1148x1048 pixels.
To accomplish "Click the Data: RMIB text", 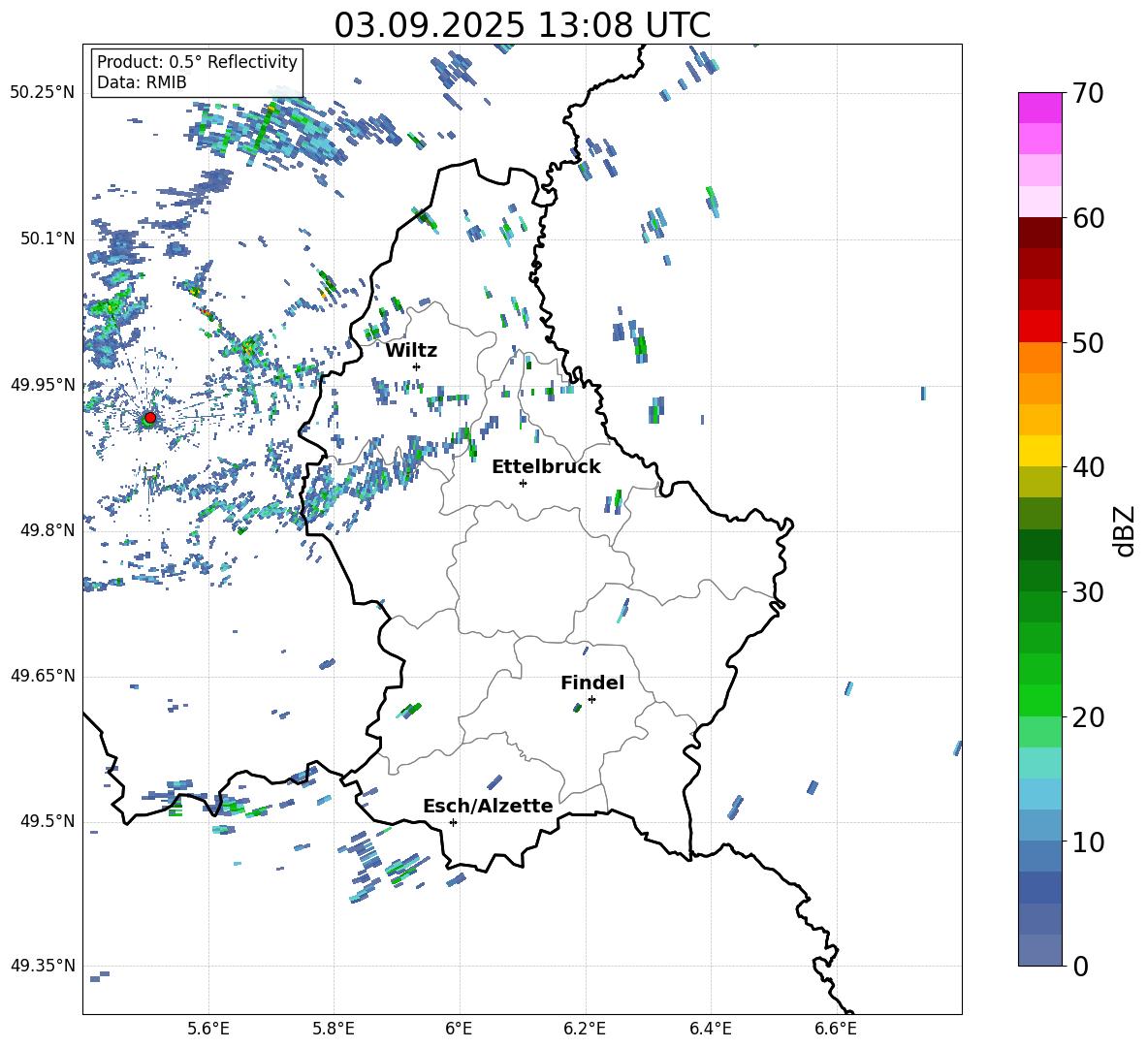I will 142,82.
